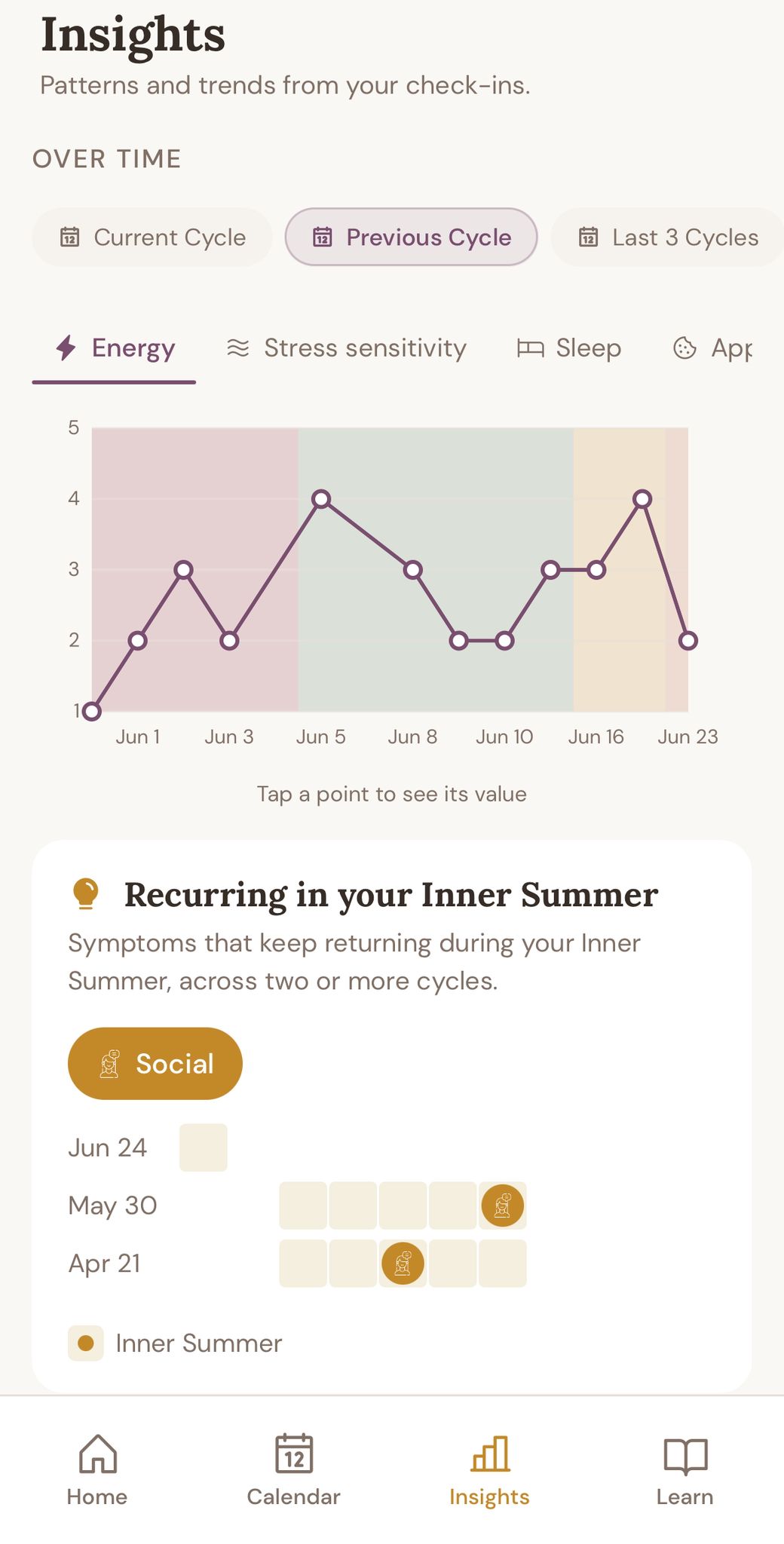Tap the Social symptom button
The image size is (784, 1544).
155,1063
